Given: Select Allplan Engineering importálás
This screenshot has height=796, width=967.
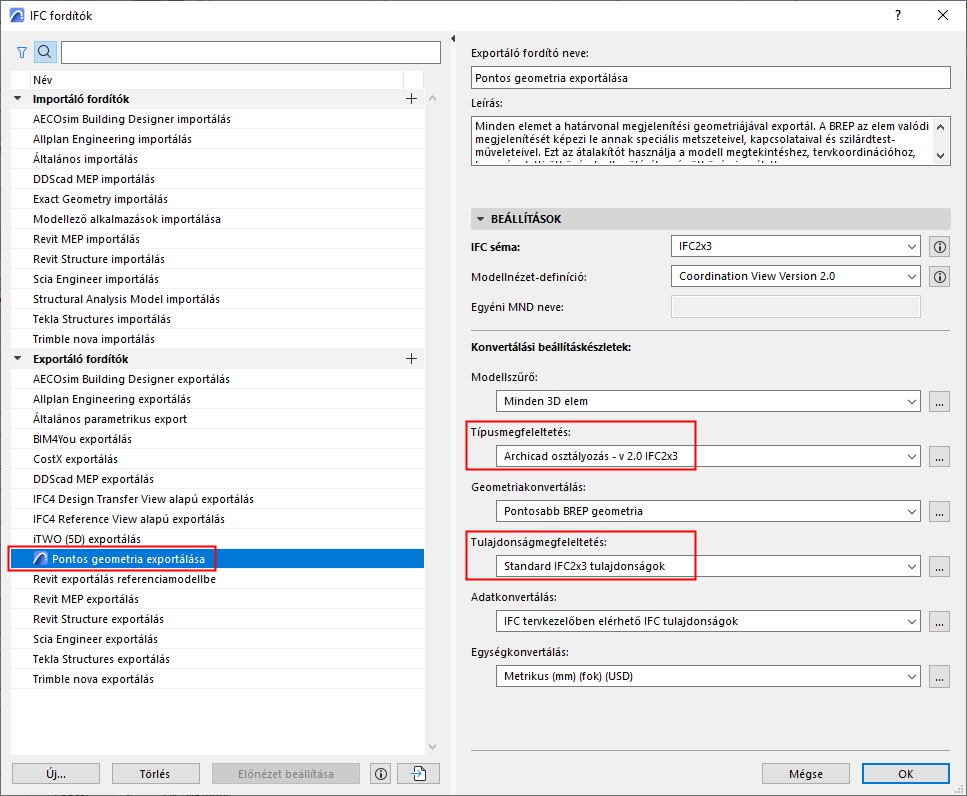Looking at the screenshot, I should 218,139.
